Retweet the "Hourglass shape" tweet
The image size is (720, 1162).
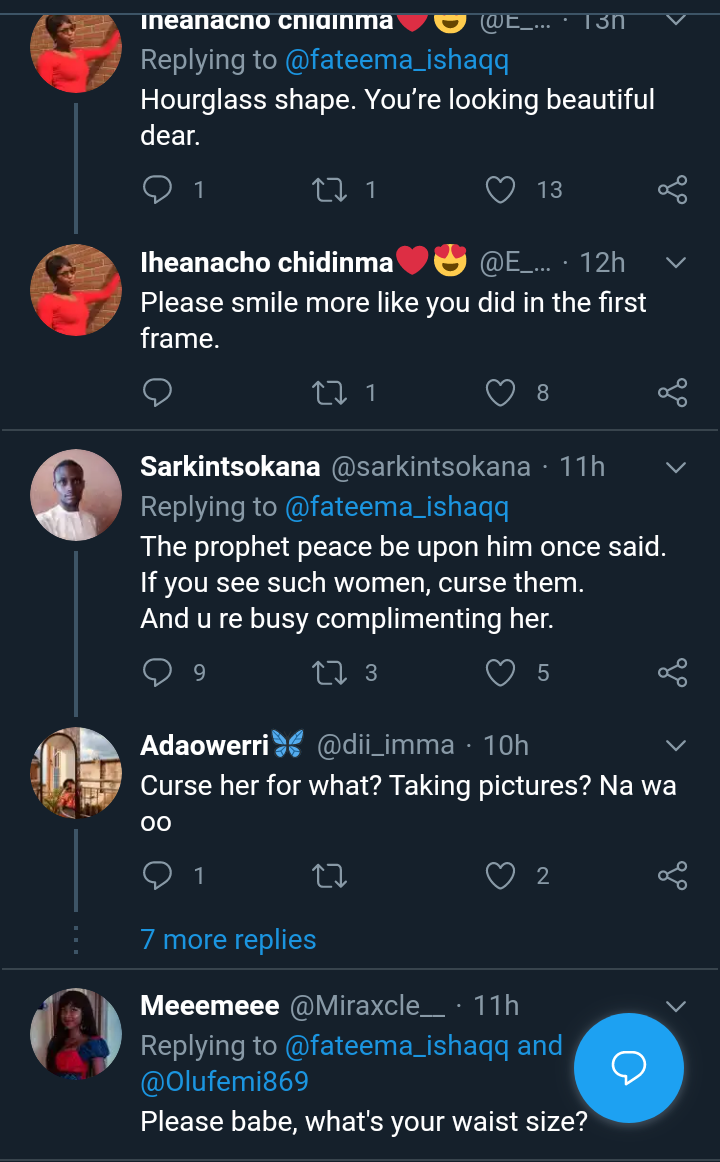(326, 190)
